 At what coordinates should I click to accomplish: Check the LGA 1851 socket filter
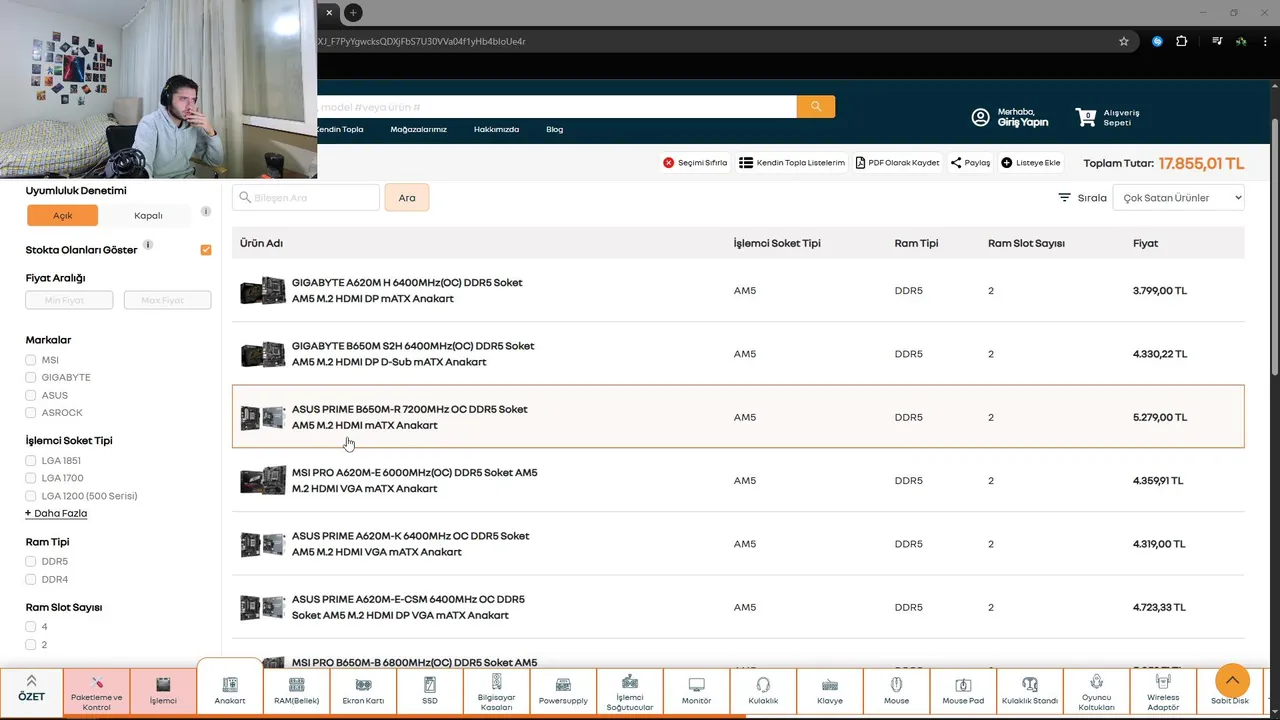(31, 461)
